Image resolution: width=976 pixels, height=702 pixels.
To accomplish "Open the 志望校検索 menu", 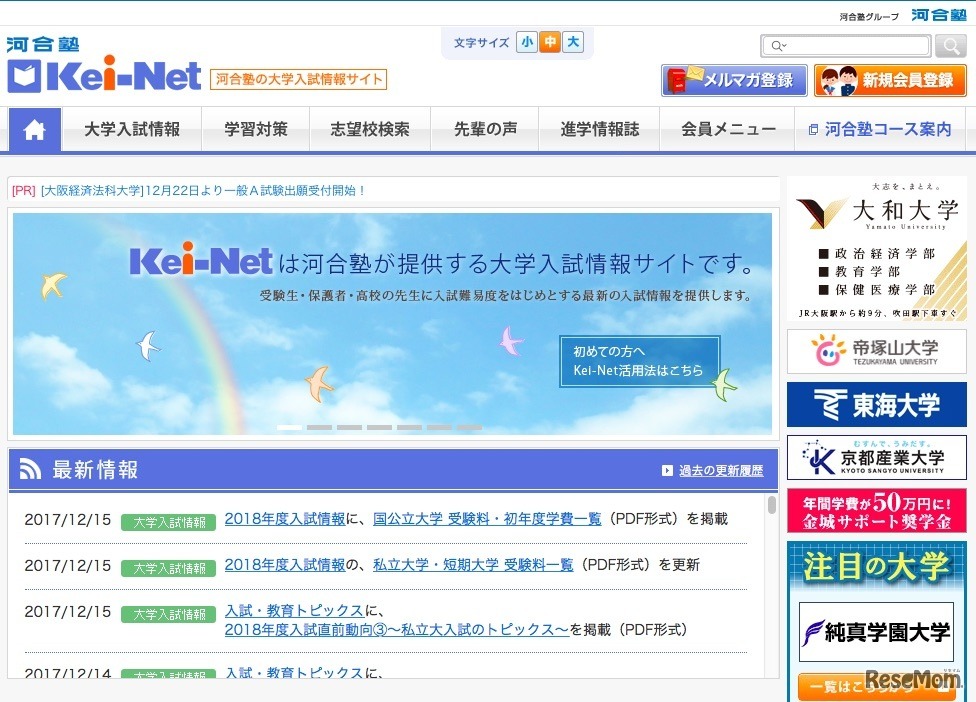I will [x=370, y=129].
